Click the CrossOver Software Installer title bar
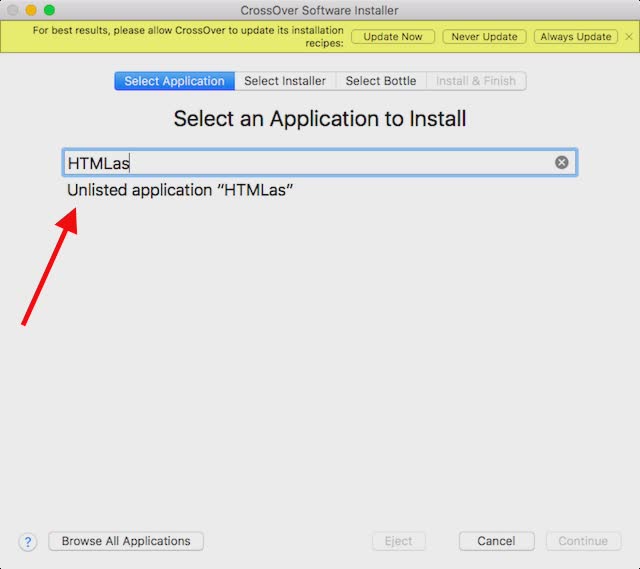Image resolution: width=640 pixels, height=569 pixels. (x=320, y=10)
